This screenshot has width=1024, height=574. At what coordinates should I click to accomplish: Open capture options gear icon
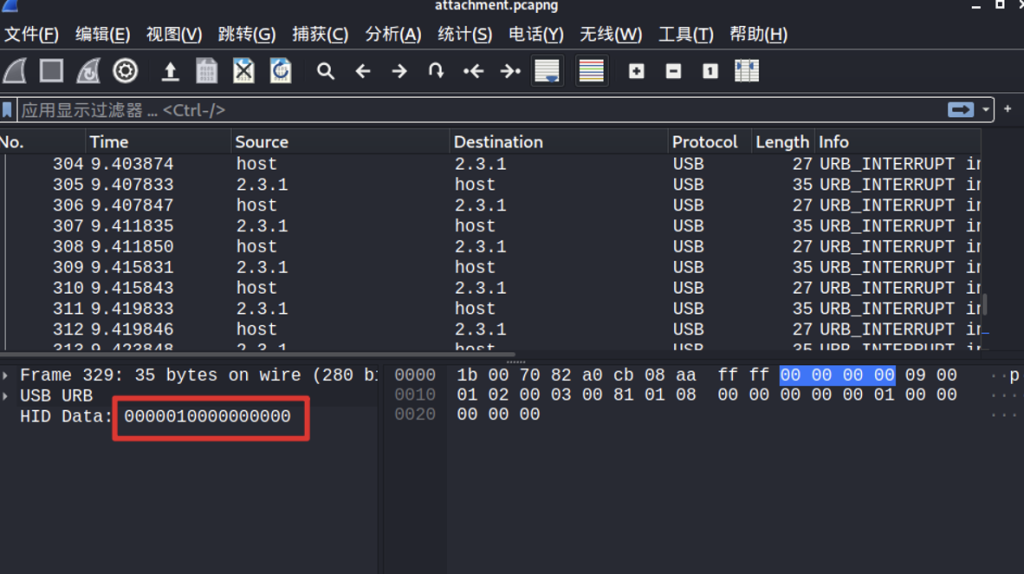tap(125, 71)
